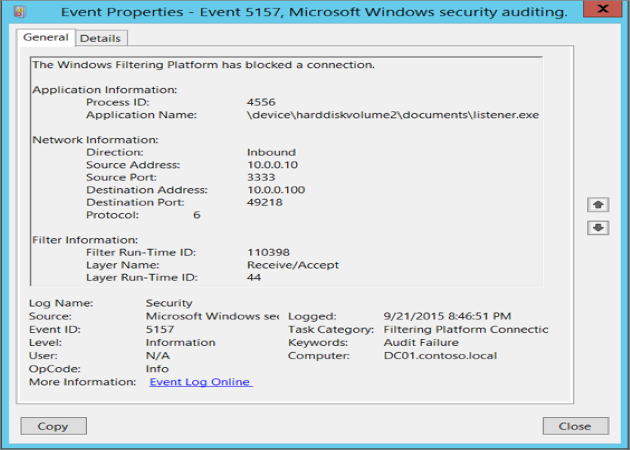Click the User field showing N/A

(157, 355)
